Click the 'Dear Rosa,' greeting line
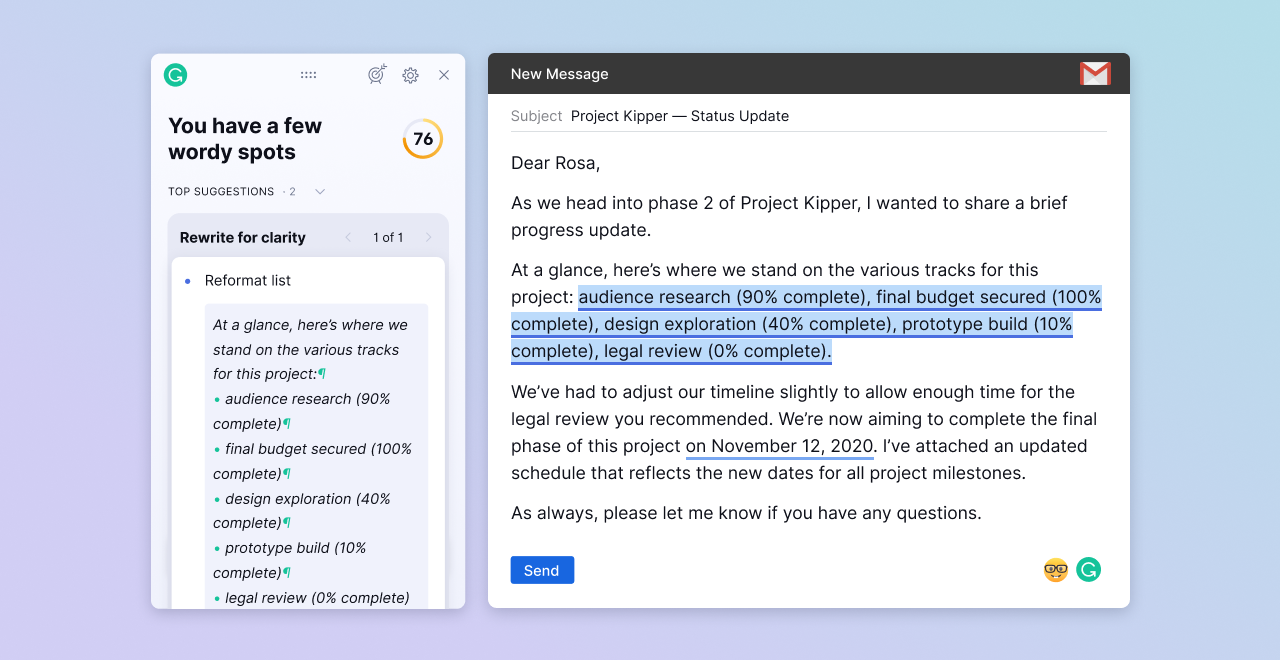This screenshot has width=1280, height=660. click(556, 163)
